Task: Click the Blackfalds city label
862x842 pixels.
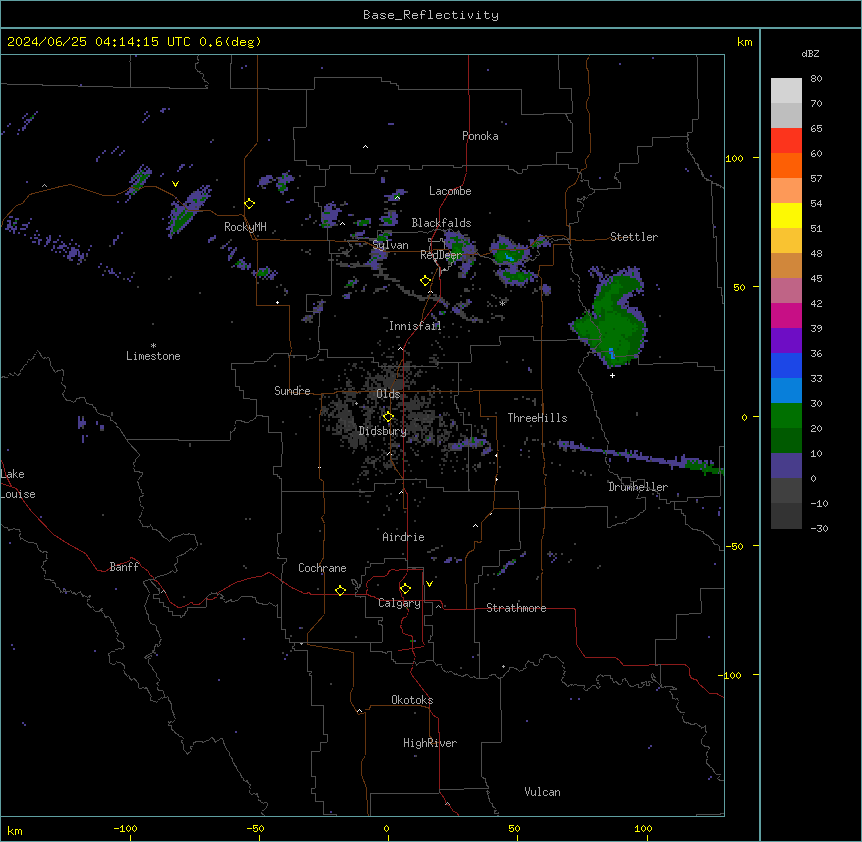Action: pyautogui.click(x=441, y=223)
